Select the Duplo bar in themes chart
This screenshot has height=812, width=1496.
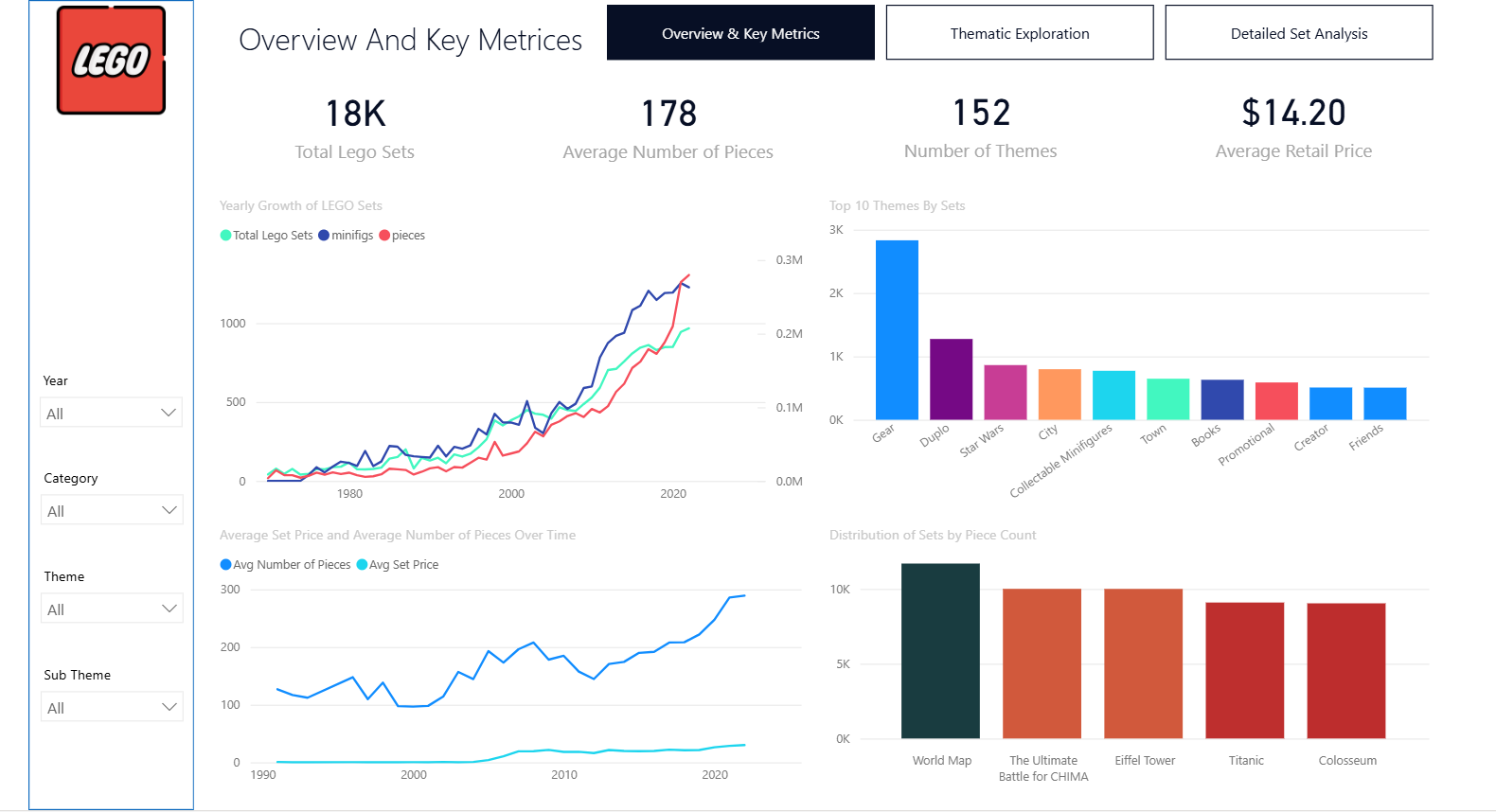(x=952, y=380)
